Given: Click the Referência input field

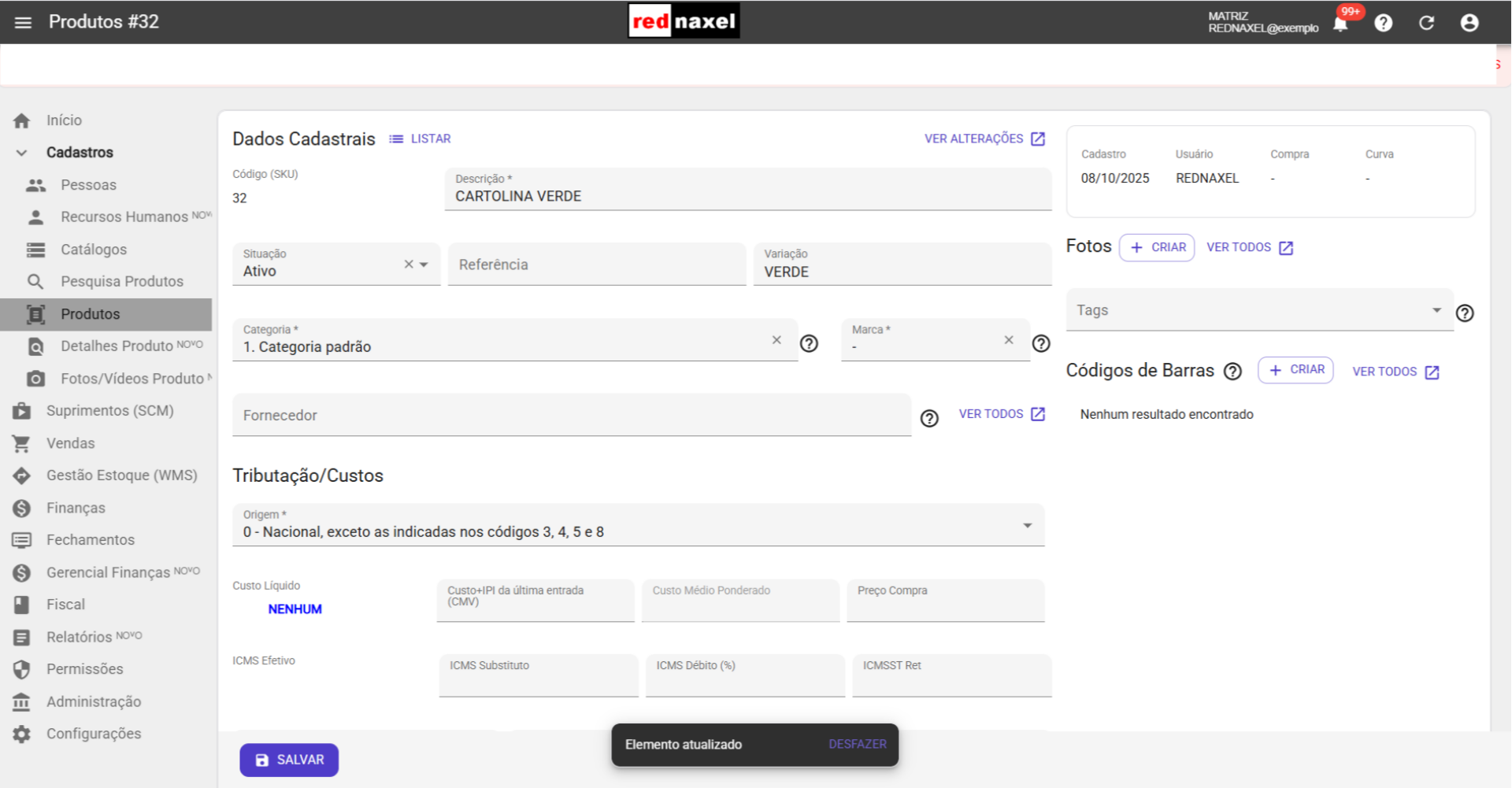Looking at the screenshot, I should 597,265.
